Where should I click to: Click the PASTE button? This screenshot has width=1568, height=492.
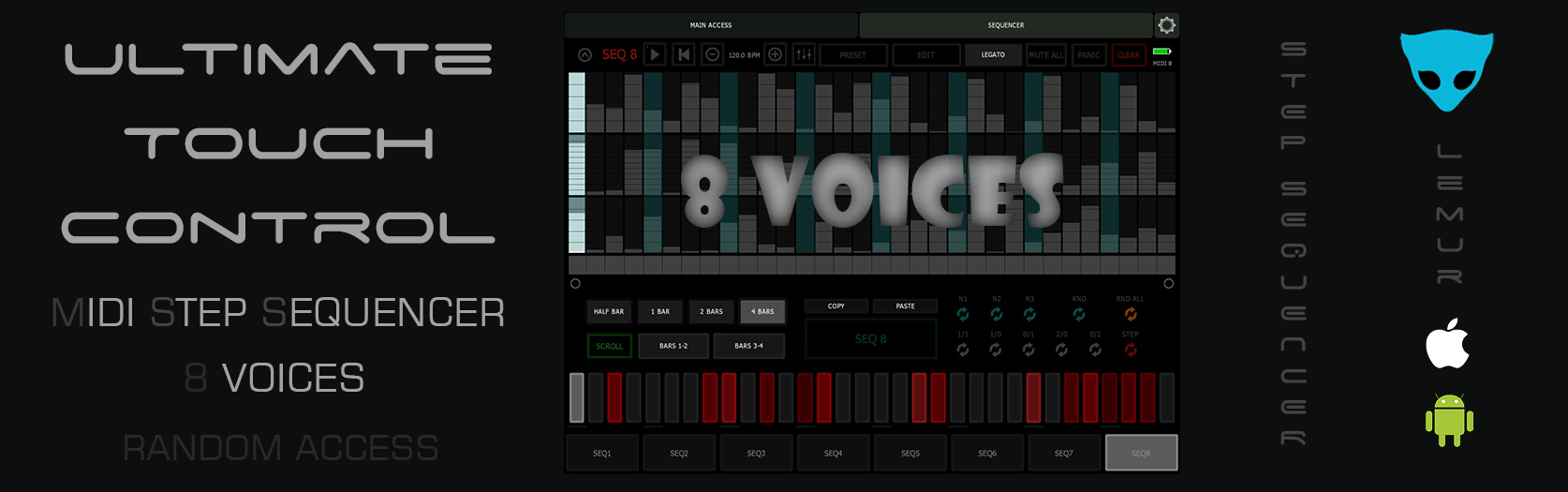905,306
